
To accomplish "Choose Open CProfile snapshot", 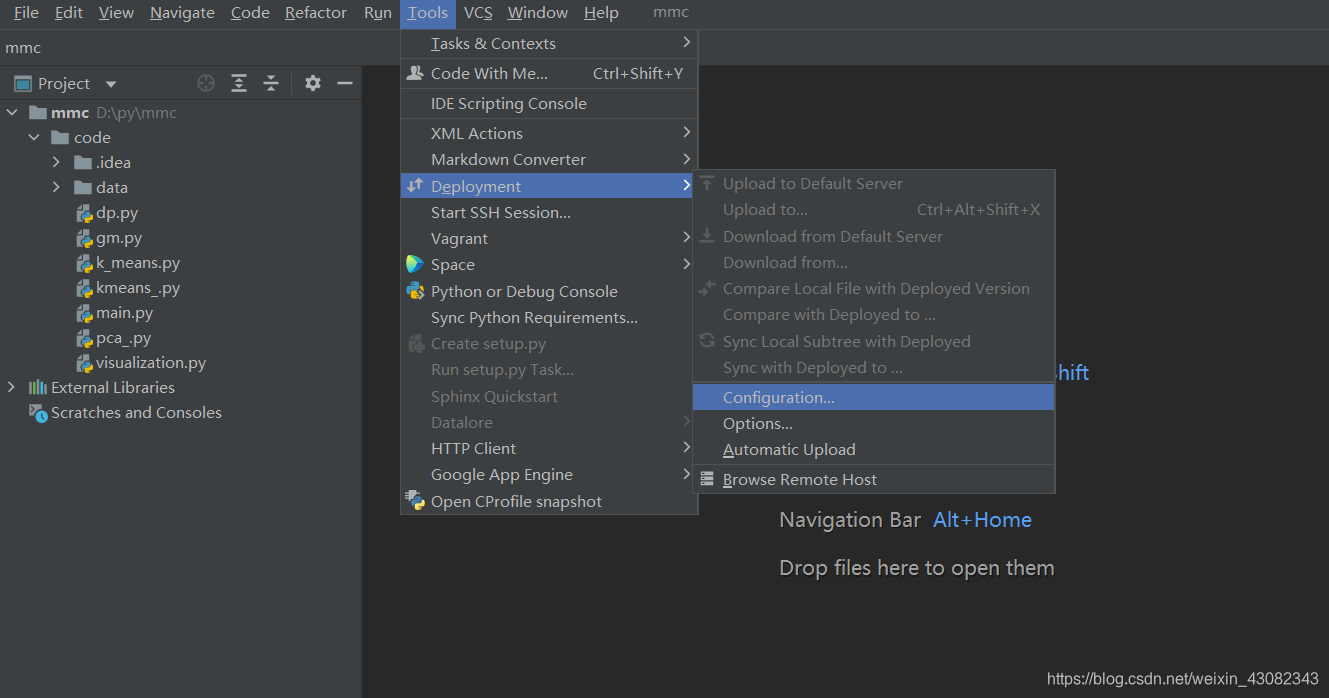I will pyautogui.click(x=549, y=502).
